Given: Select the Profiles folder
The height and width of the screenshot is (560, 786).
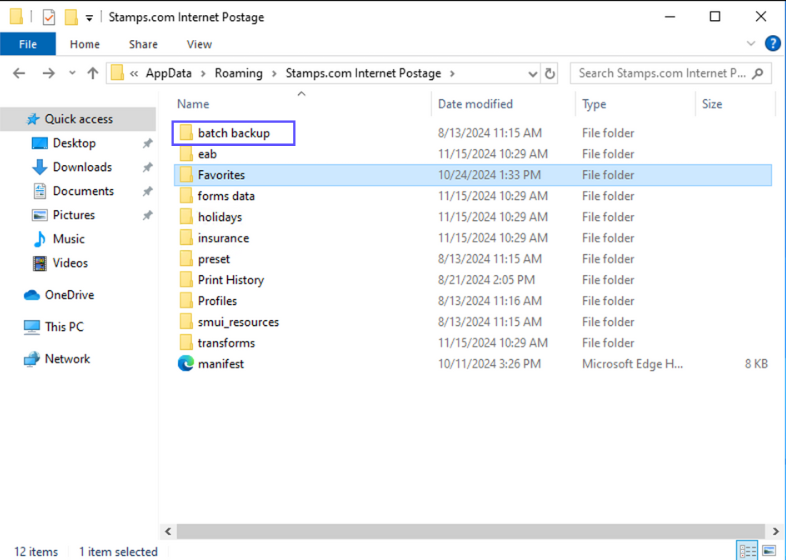Looking at the screenshot, I should point(217,301).
